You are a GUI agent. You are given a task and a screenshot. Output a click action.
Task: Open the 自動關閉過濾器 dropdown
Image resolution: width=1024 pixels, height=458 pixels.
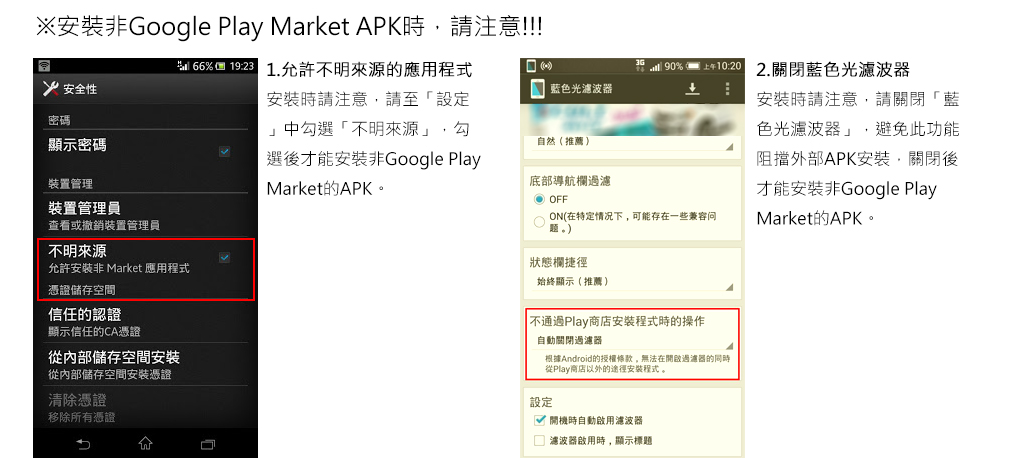(633, 340)
